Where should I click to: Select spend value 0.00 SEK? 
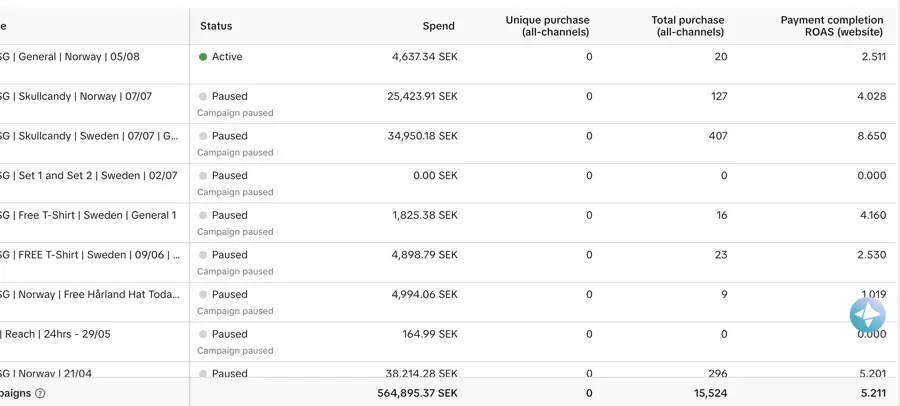tap(436, 176)
